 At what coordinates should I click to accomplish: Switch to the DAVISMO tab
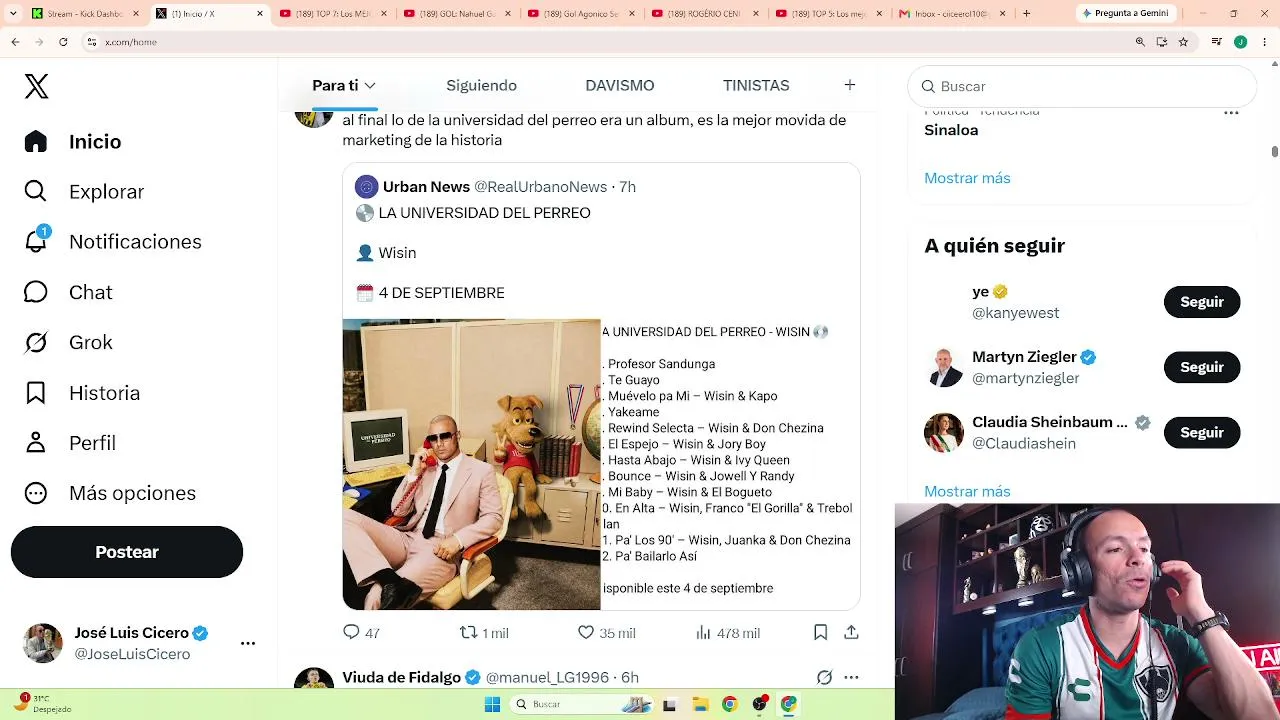click(x=620, y=86)
